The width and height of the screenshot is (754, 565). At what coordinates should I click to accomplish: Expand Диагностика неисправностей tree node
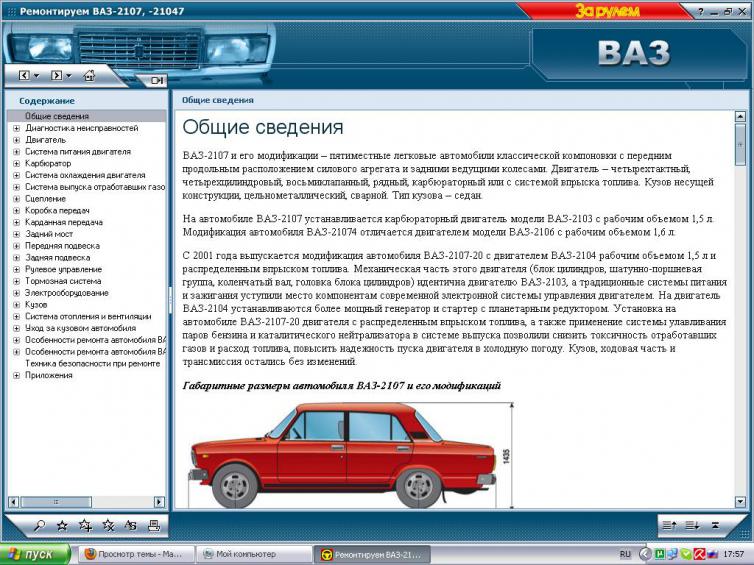click(16, 128)
